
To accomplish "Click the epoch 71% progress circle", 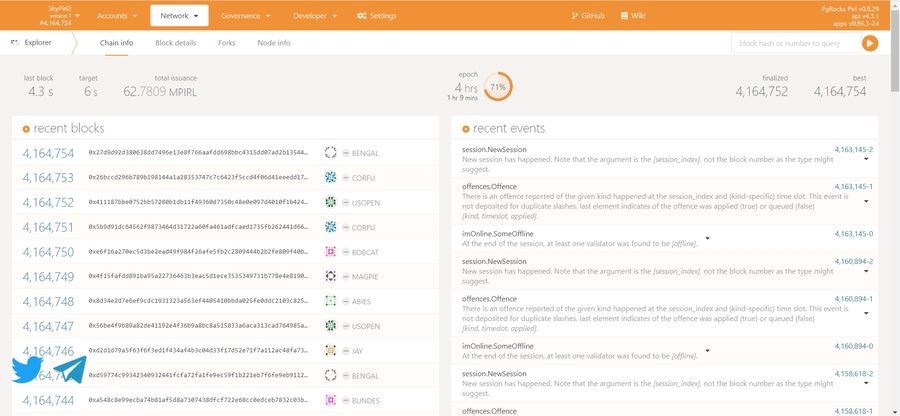I will pyautogui.click(x=497, y=87).
